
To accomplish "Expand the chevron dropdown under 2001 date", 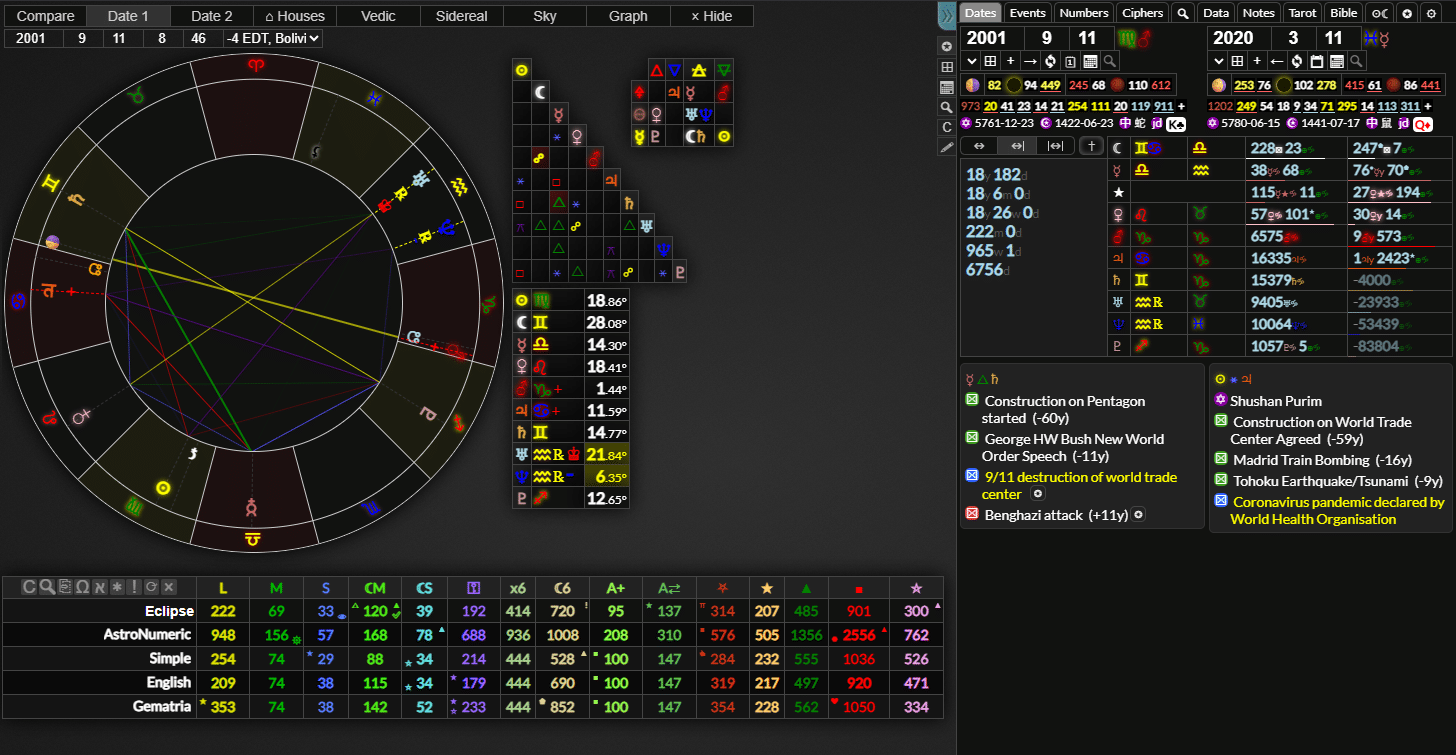I will 970,61.
